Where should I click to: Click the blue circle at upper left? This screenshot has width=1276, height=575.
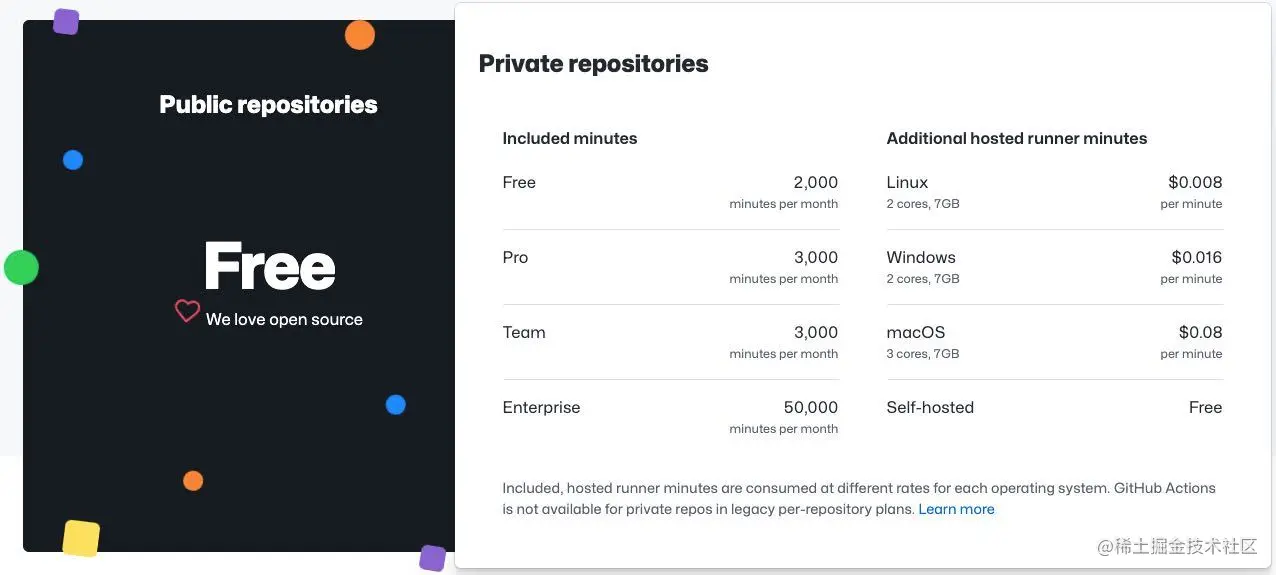[73, 160]
